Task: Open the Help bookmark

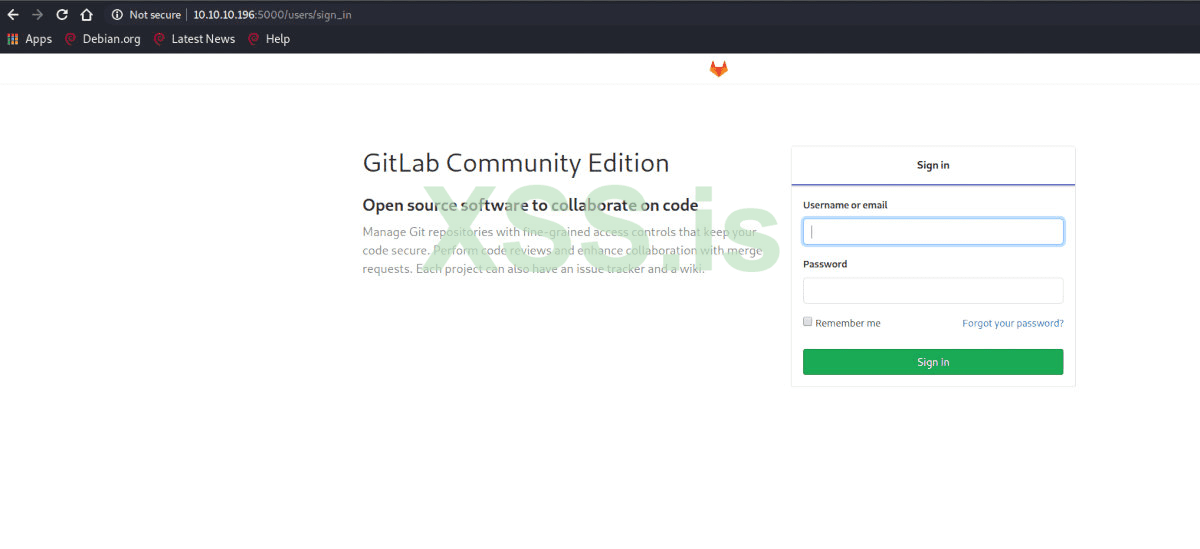Action: (x=269, y=39)
